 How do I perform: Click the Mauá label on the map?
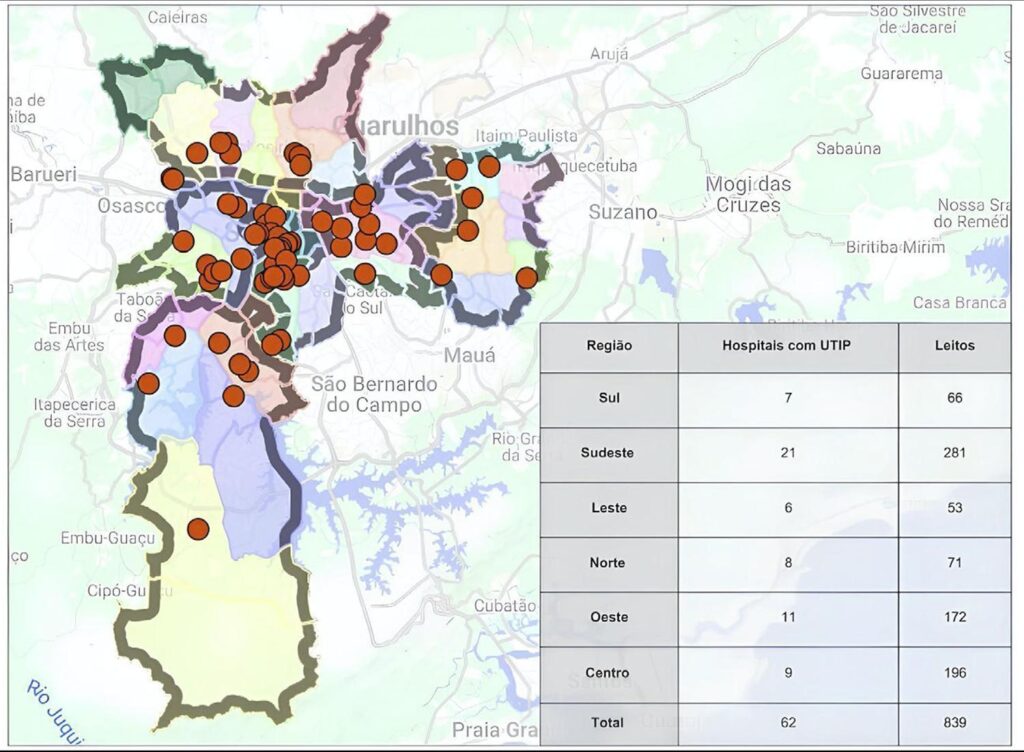coord(469,354)
